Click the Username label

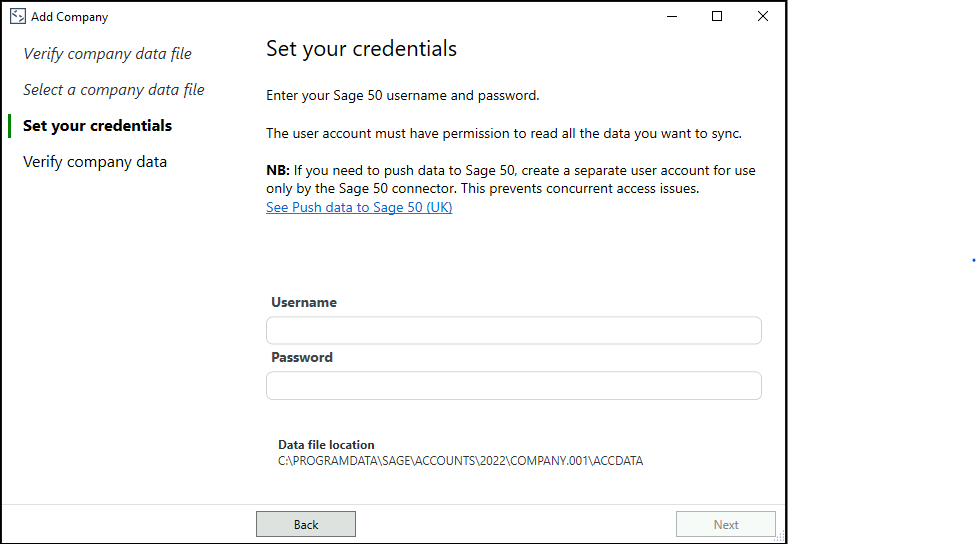click(x=304, y=302)
